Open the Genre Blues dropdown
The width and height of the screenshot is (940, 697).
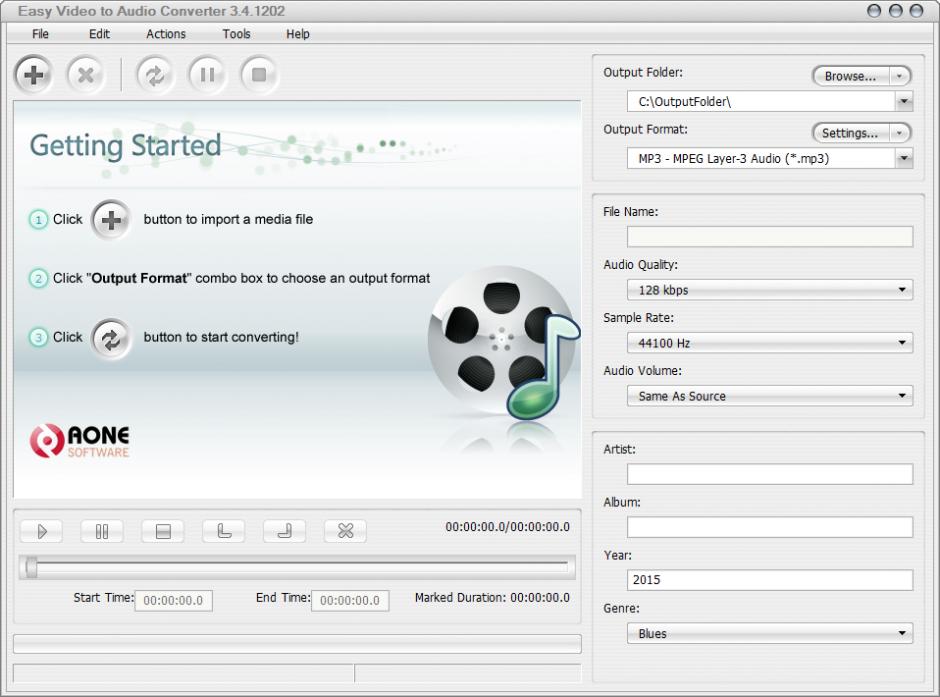tap(770, 633)
